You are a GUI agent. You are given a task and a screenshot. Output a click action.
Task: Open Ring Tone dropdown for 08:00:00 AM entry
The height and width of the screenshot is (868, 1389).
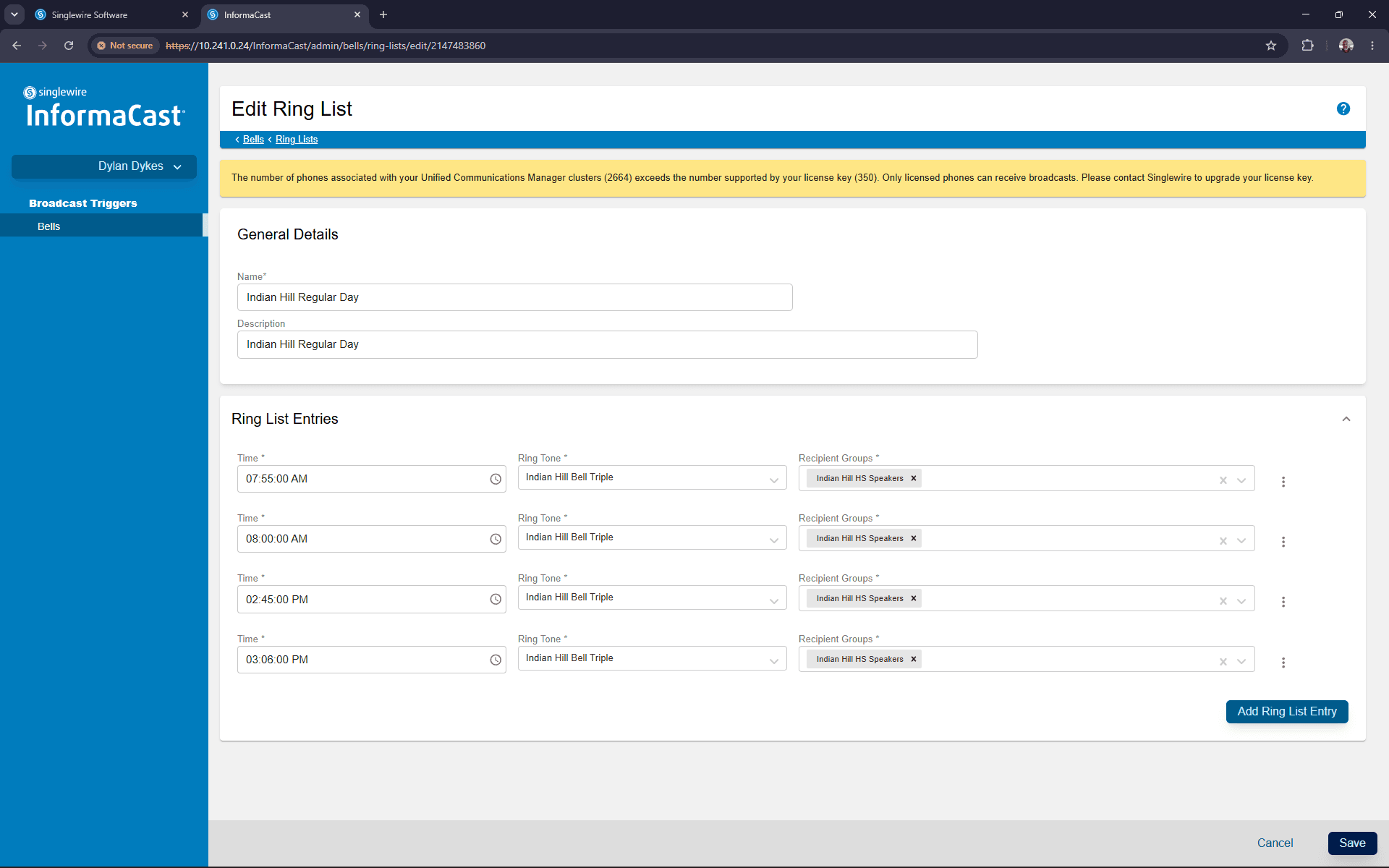pyautogui.click(x=652, y=537)
